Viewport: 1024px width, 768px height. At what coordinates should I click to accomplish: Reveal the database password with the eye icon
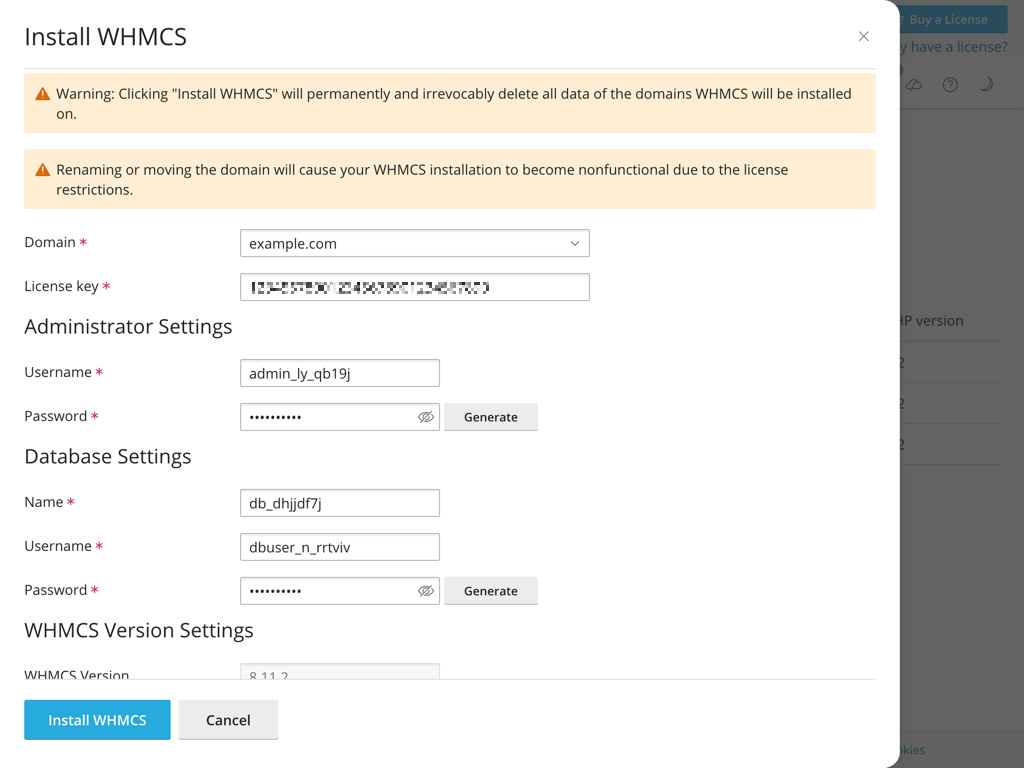click(424, 591)
